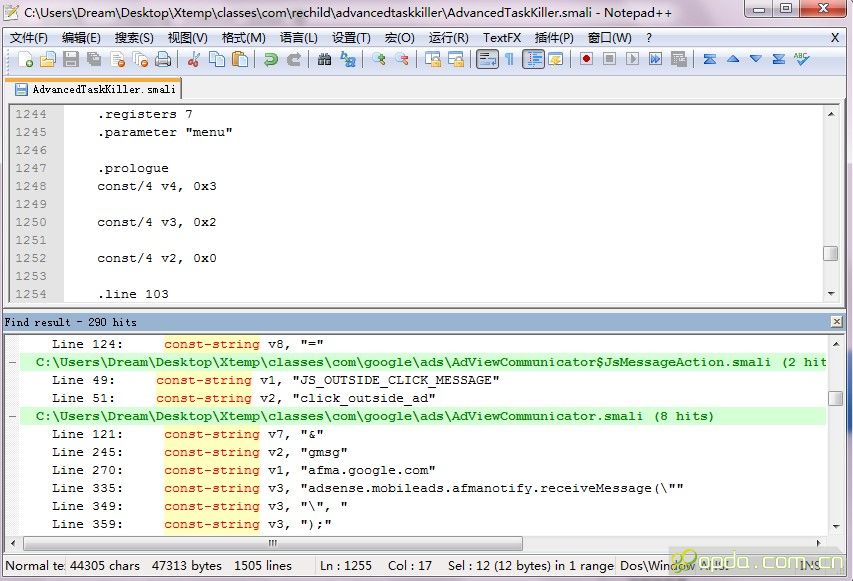Screen dimensions: 853x581
Task: Create a new document with the New icon
Action: (x=25, y=59)
